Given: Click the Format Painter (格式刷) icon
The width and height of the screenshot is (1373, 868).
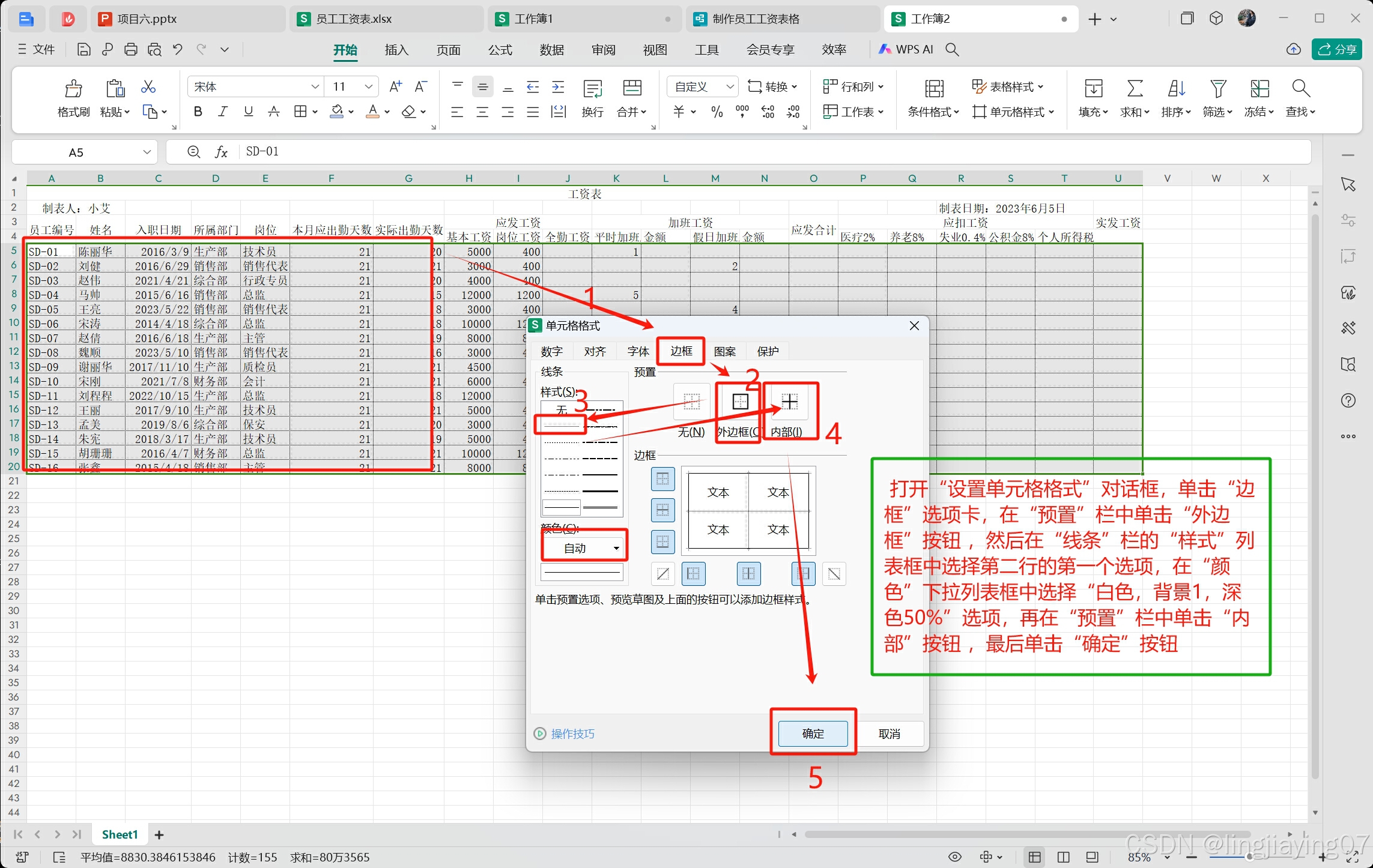Looking at the screenshot, I should (x=73, y=89).
